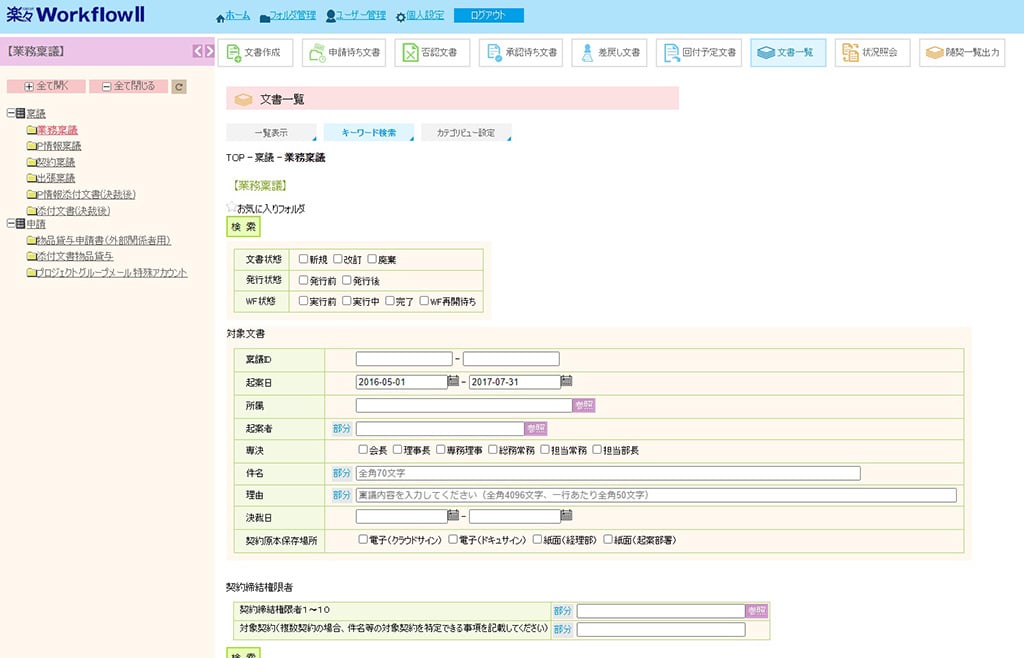Click 参照 button beside 所属 field
The width and height of the screenshot is (1024, 658).
coord(584,405)
